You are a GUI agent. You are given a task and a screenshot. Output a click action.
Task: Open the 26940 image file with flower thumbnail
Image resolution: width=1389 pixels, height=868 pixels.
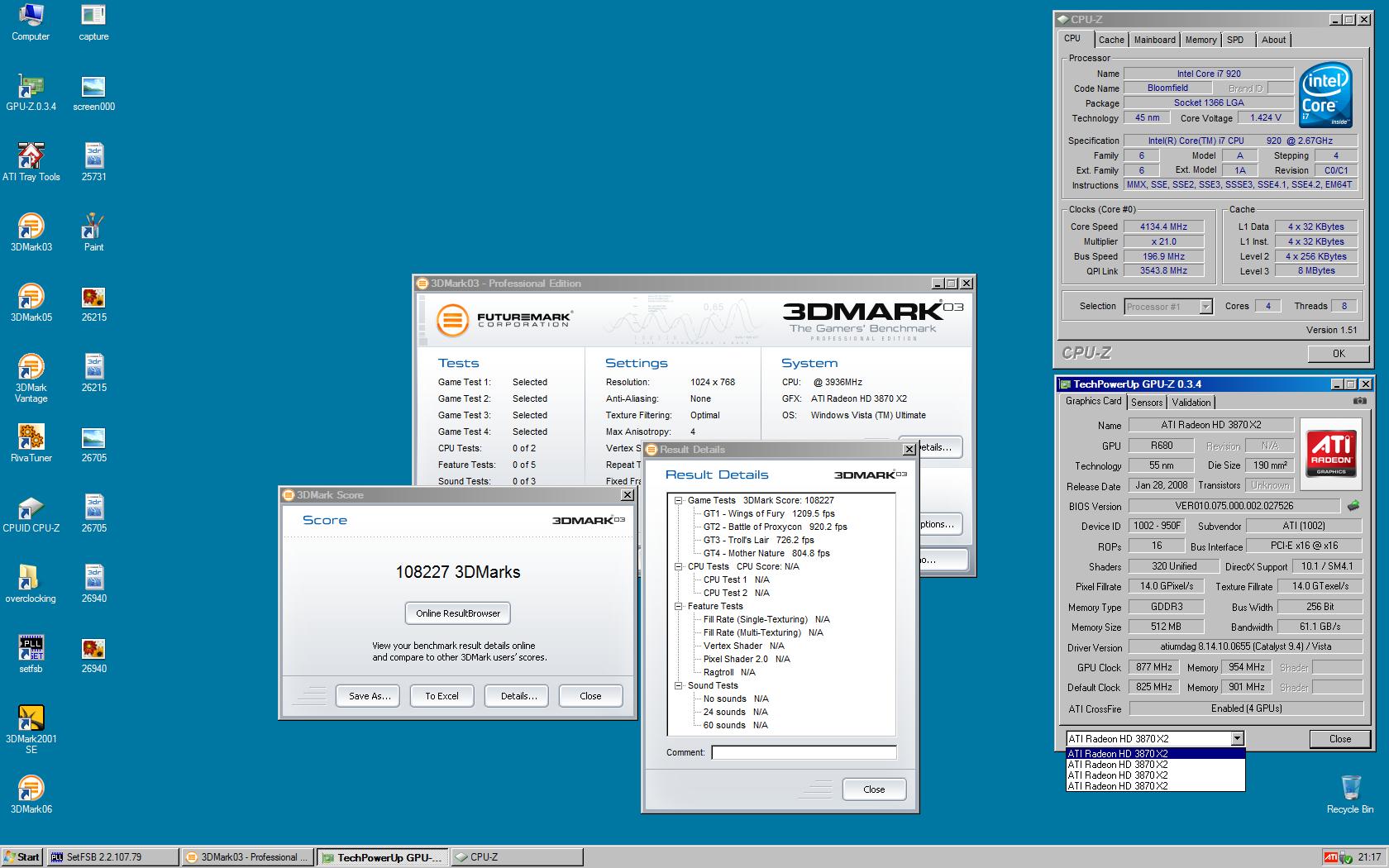(x=93, y=654)
